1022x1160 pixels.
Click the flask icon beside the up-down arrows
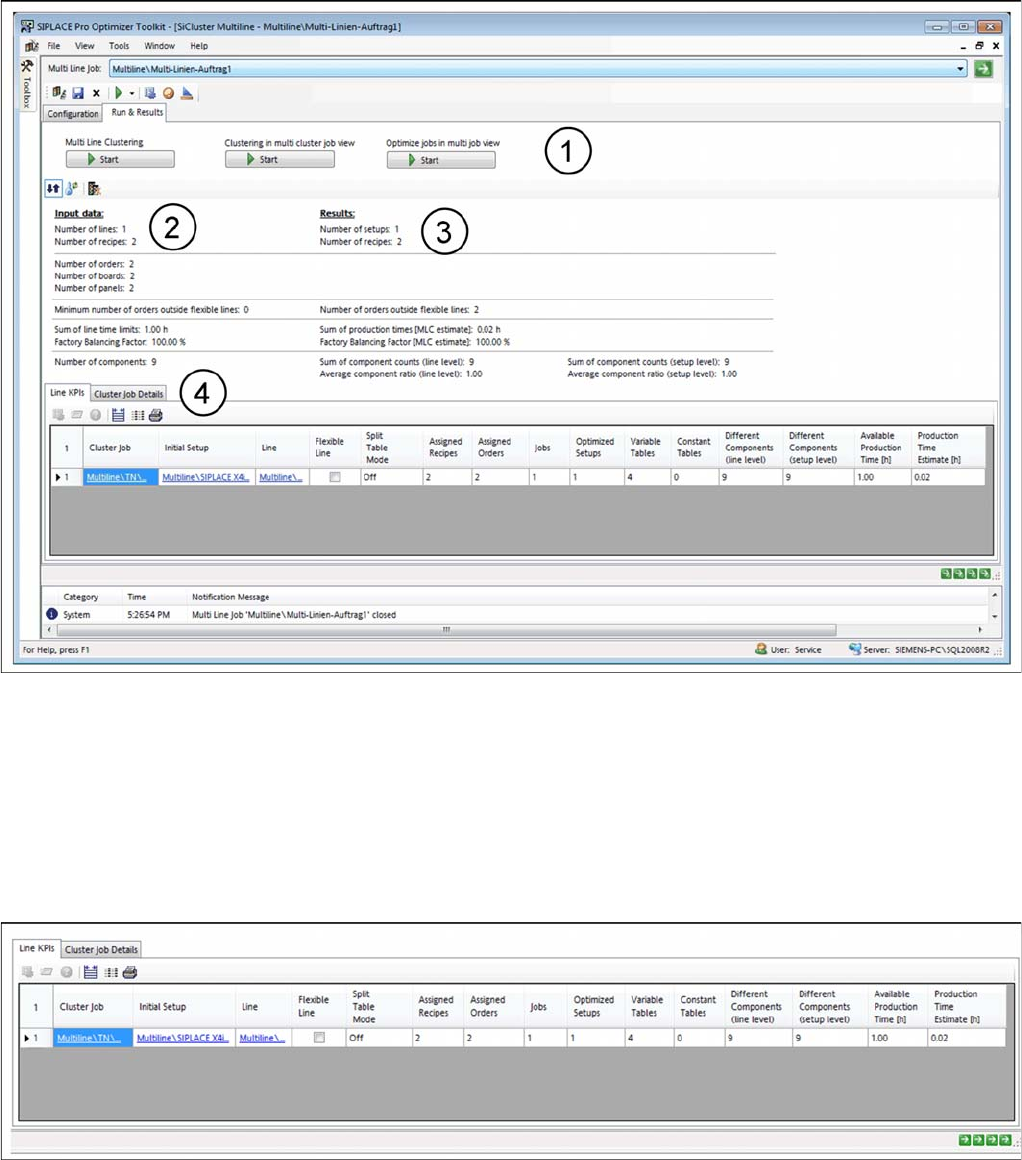[72, 189]
